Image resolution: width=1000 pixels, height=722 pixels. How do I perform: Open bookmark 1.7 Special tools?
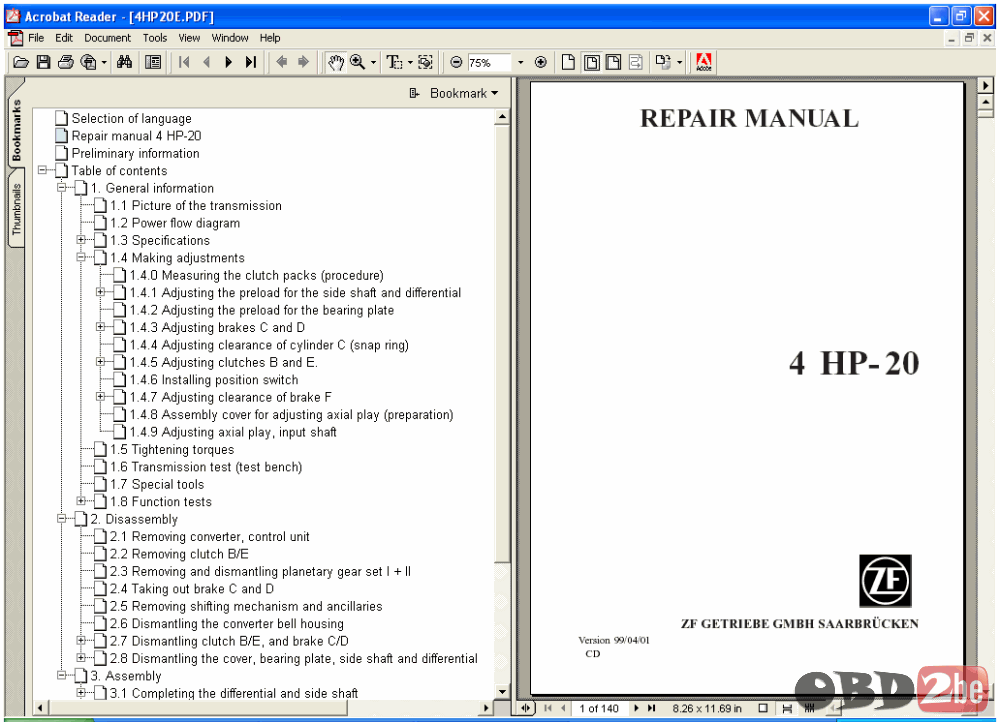(157, 484)
